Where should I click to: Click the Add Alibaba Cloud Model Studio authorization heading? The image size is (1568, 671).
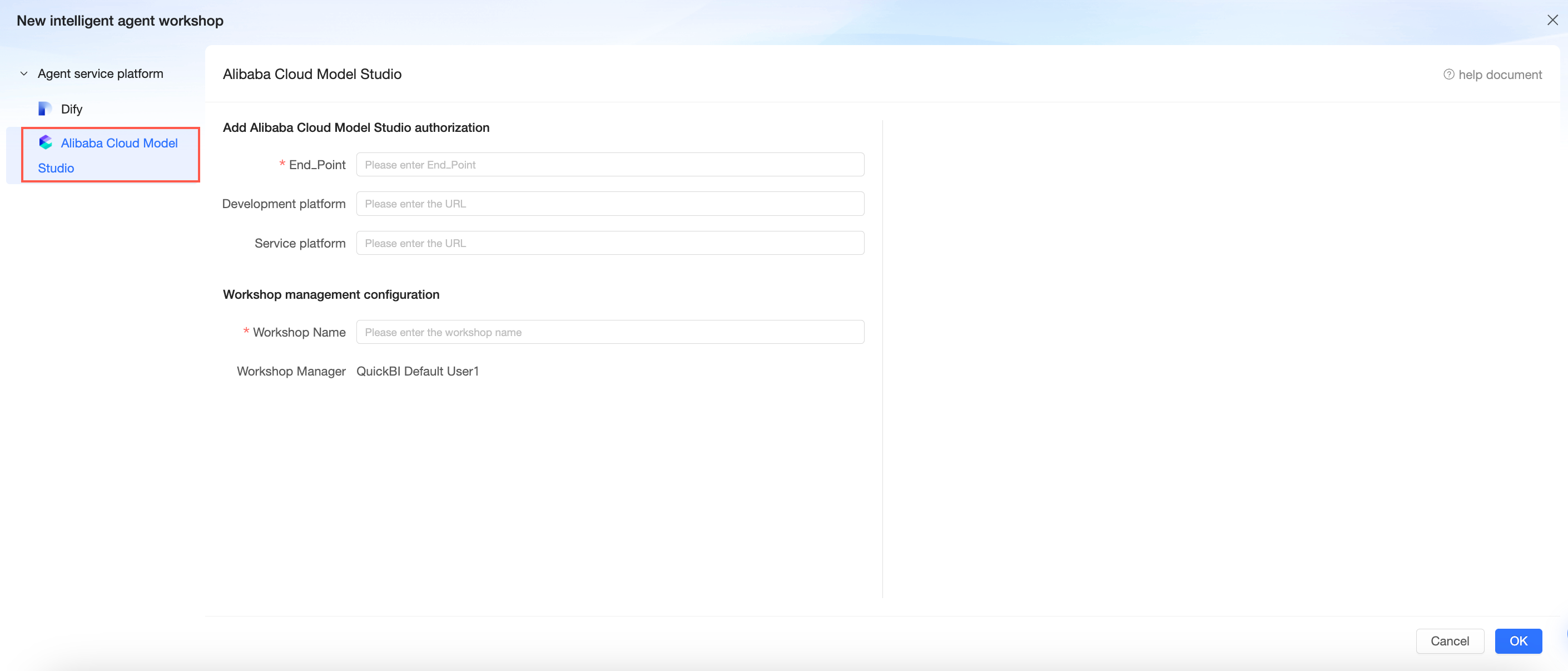[x=355, y=127]
